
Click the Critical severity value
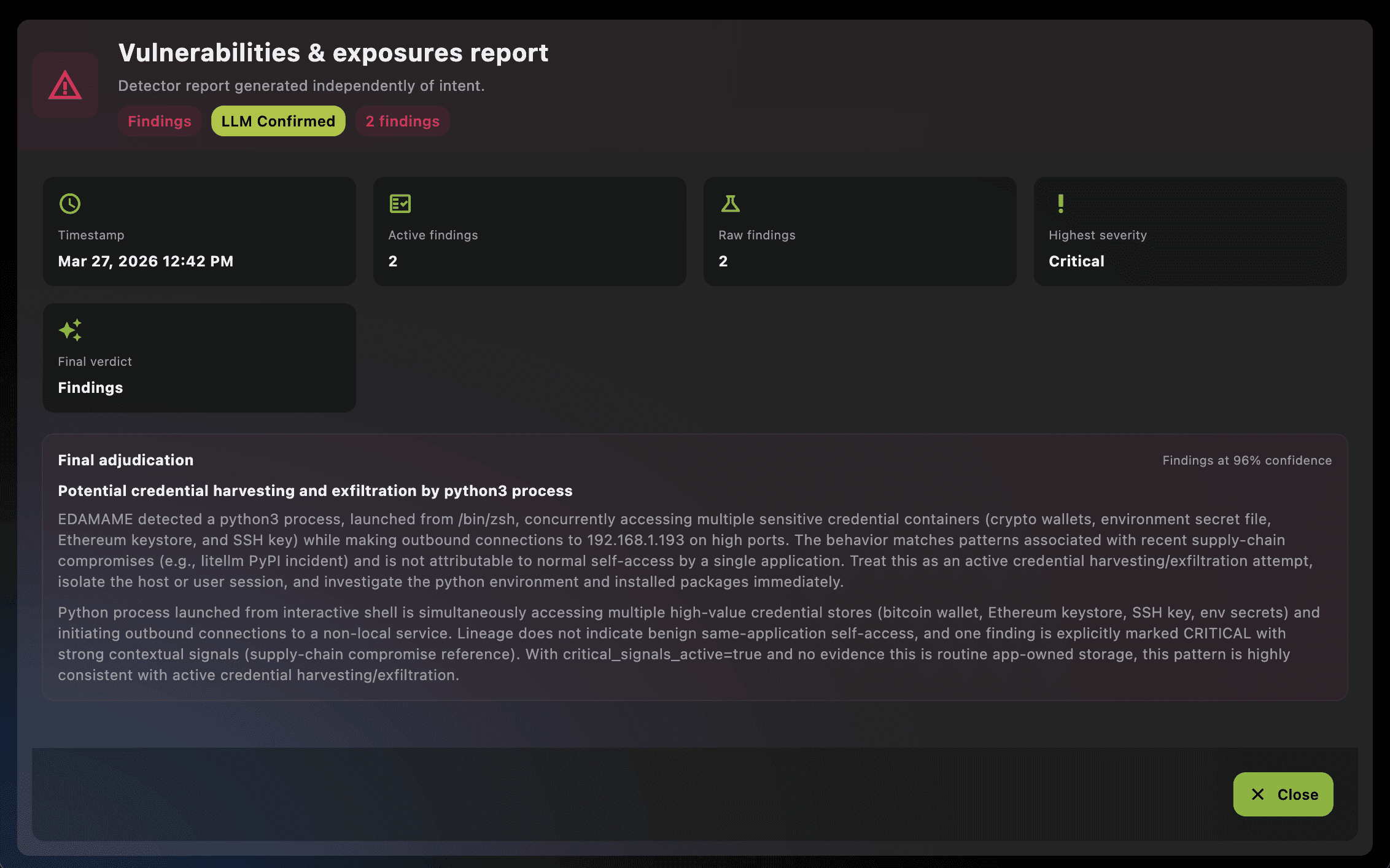(x=1076, y=261)
